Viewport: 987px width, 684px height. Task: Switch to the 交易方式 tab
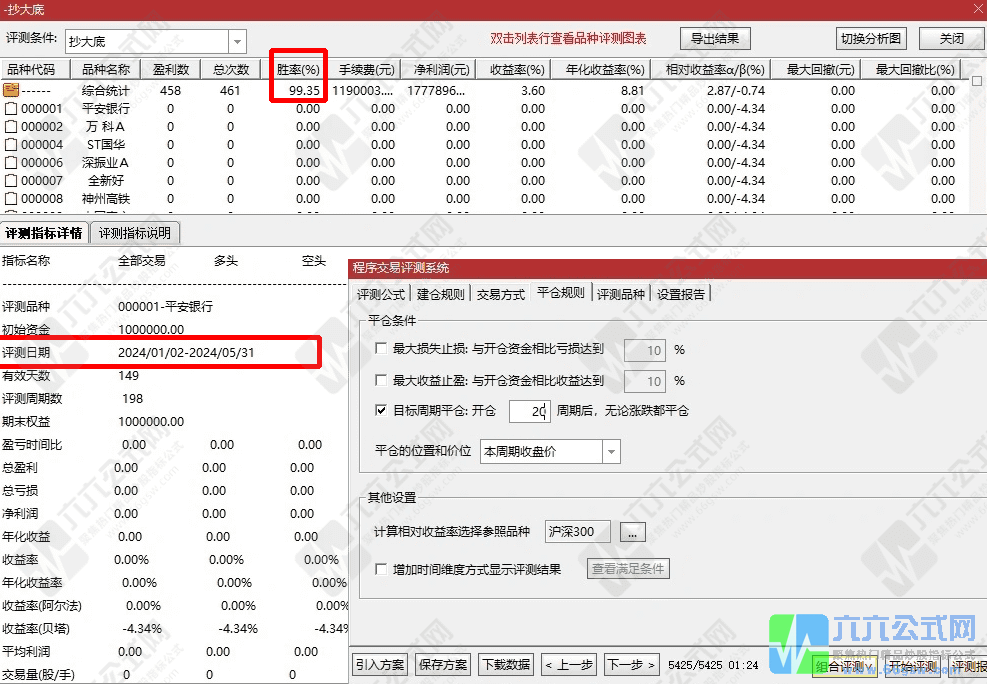point(500,293)
